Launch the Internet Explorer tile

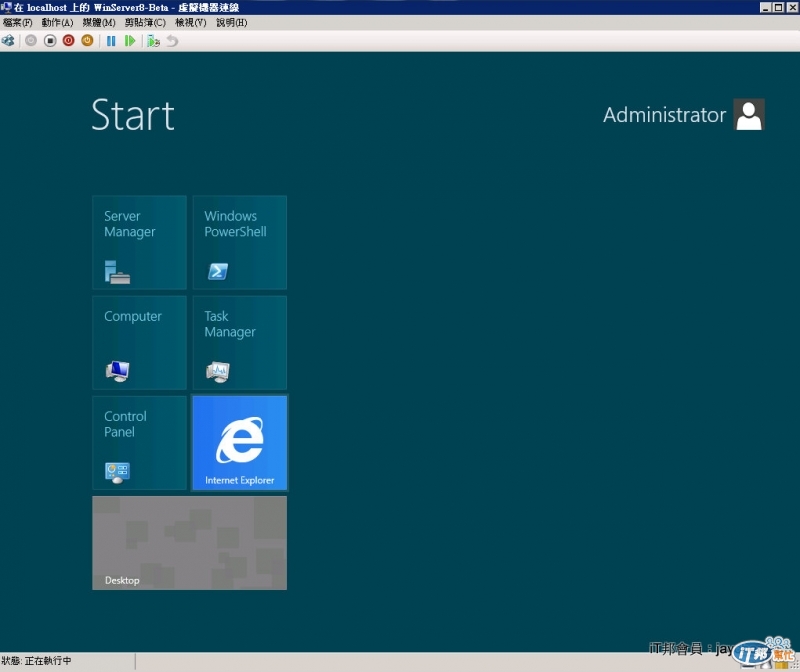[x=240, y=443]
